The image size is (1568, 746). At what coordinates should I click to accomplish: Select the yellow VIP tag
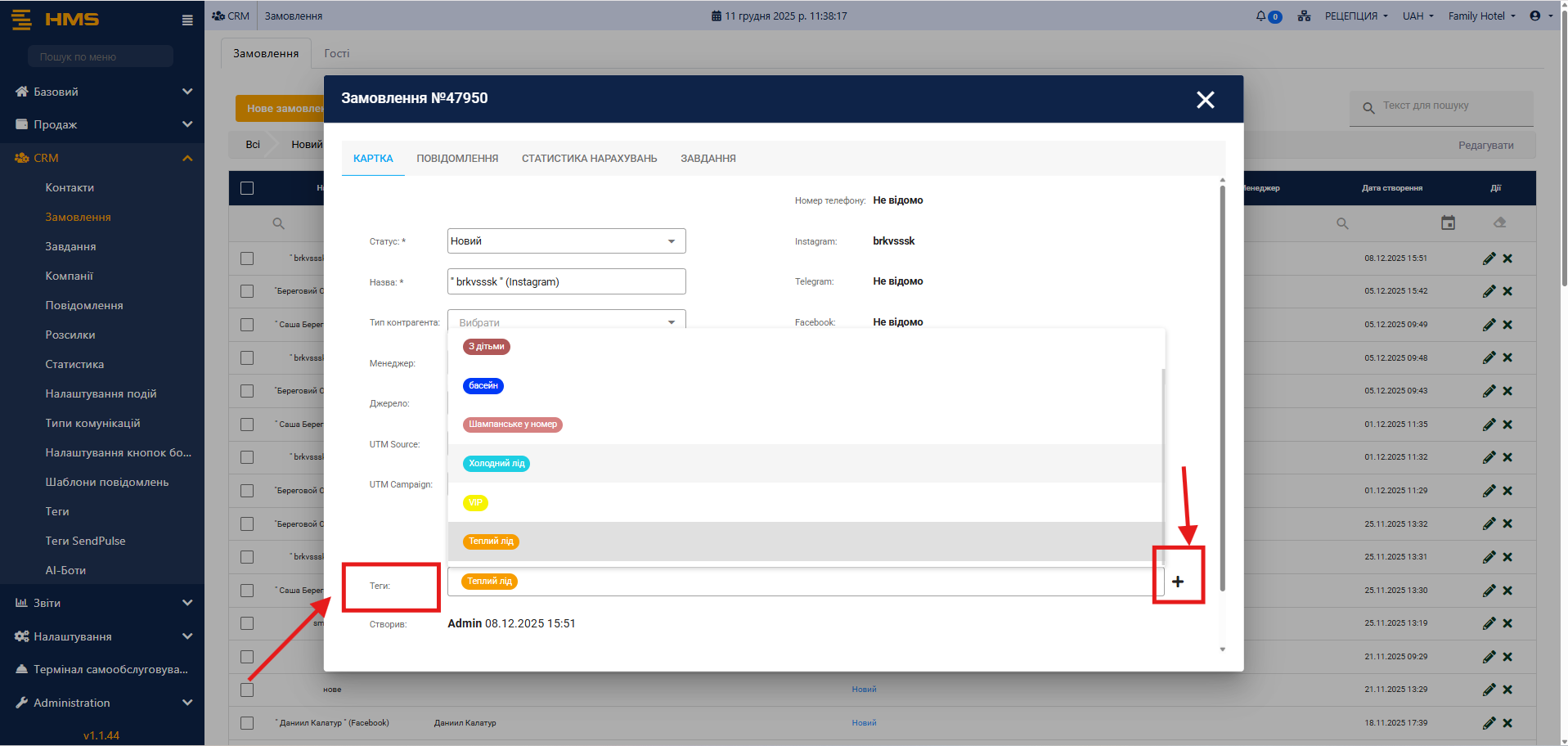[x=475, y=503]
